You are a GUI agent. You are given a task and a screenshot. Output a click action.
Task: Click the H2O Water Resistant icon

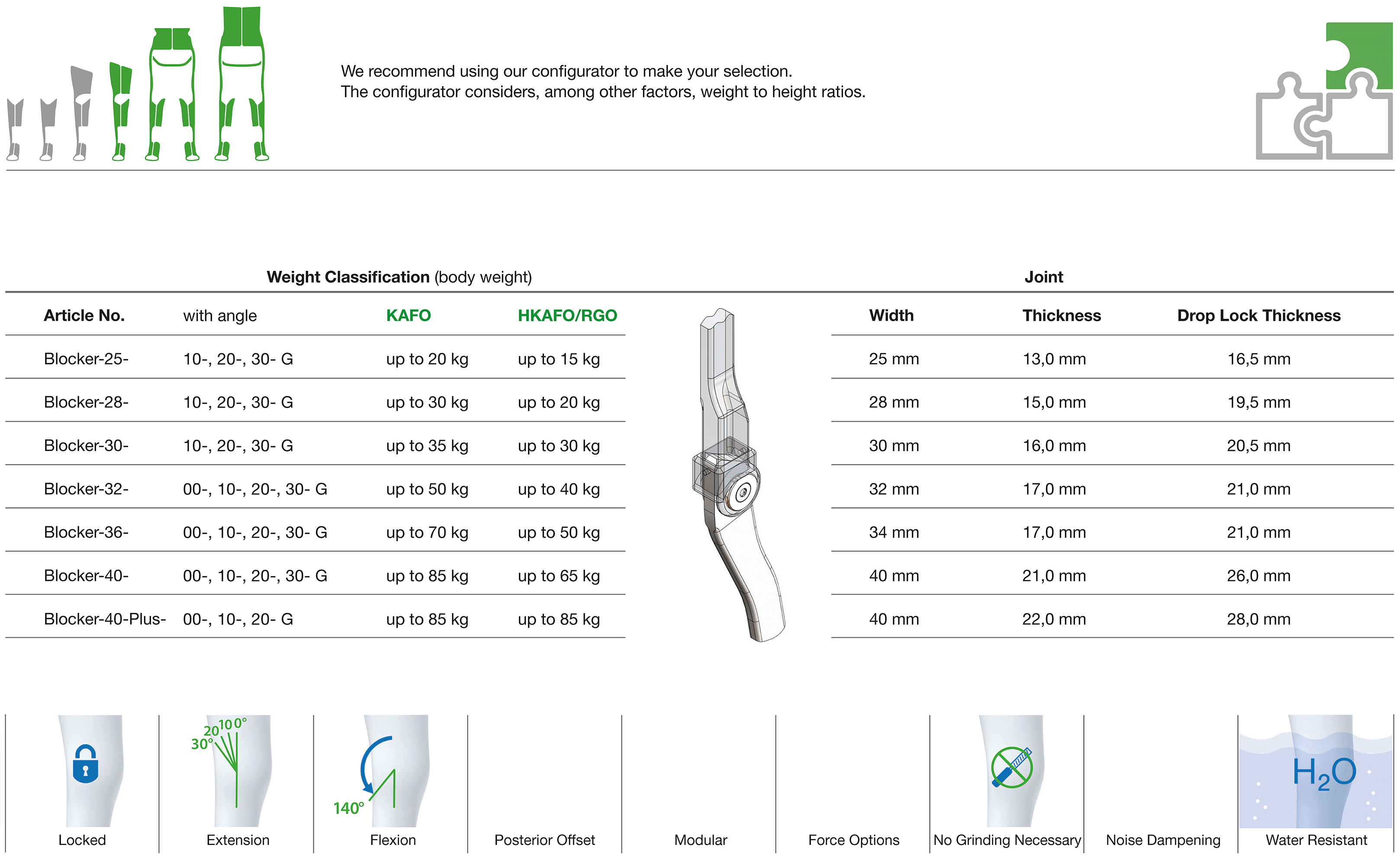(x=1316, y=771)
